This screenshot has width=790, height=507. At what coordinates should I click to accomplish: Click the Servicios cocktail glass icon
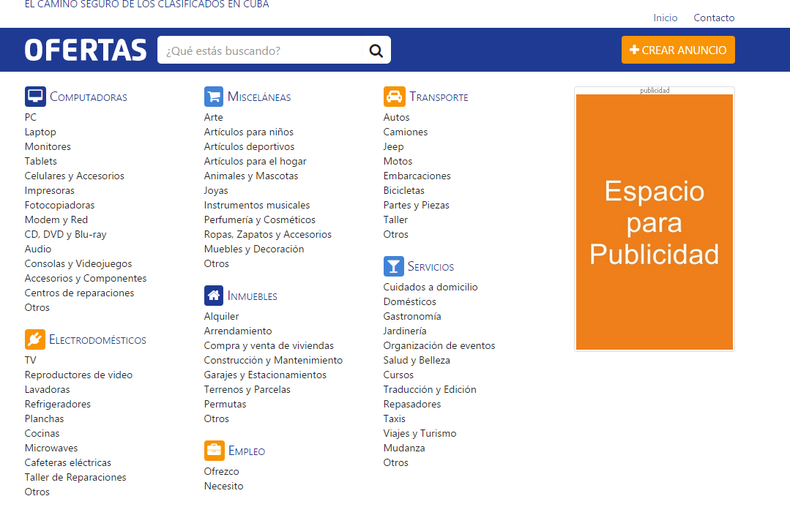point(393,266)
